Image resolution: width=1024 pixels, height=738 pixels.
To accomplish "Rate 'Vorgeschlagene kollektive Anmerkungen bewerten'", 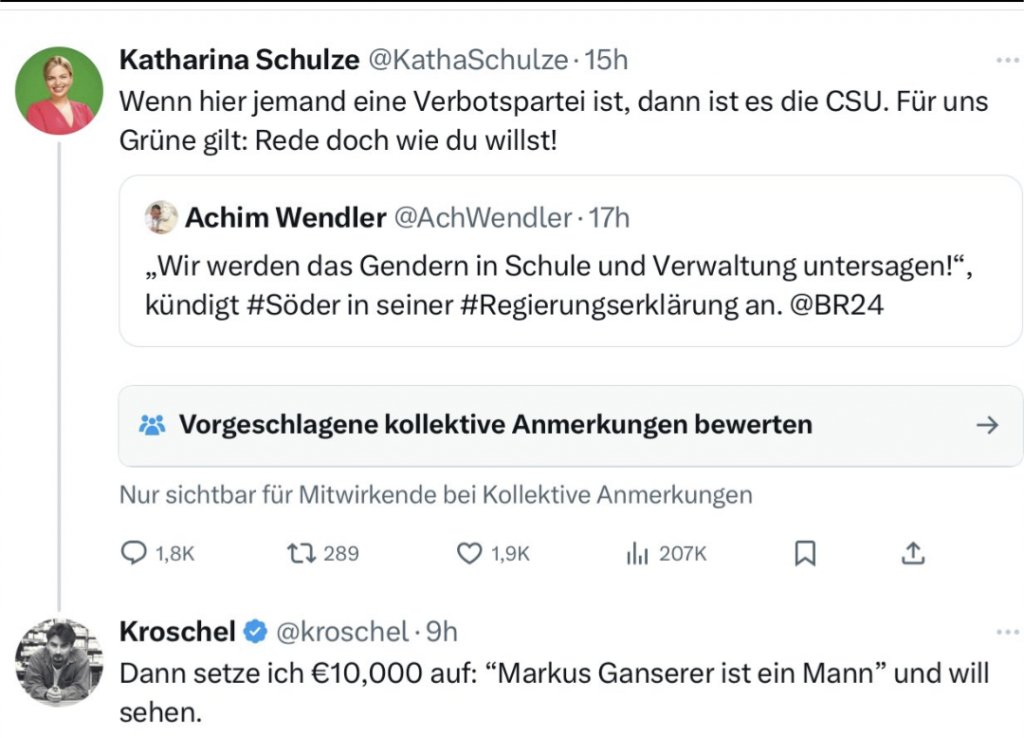I will pos(495,425).
